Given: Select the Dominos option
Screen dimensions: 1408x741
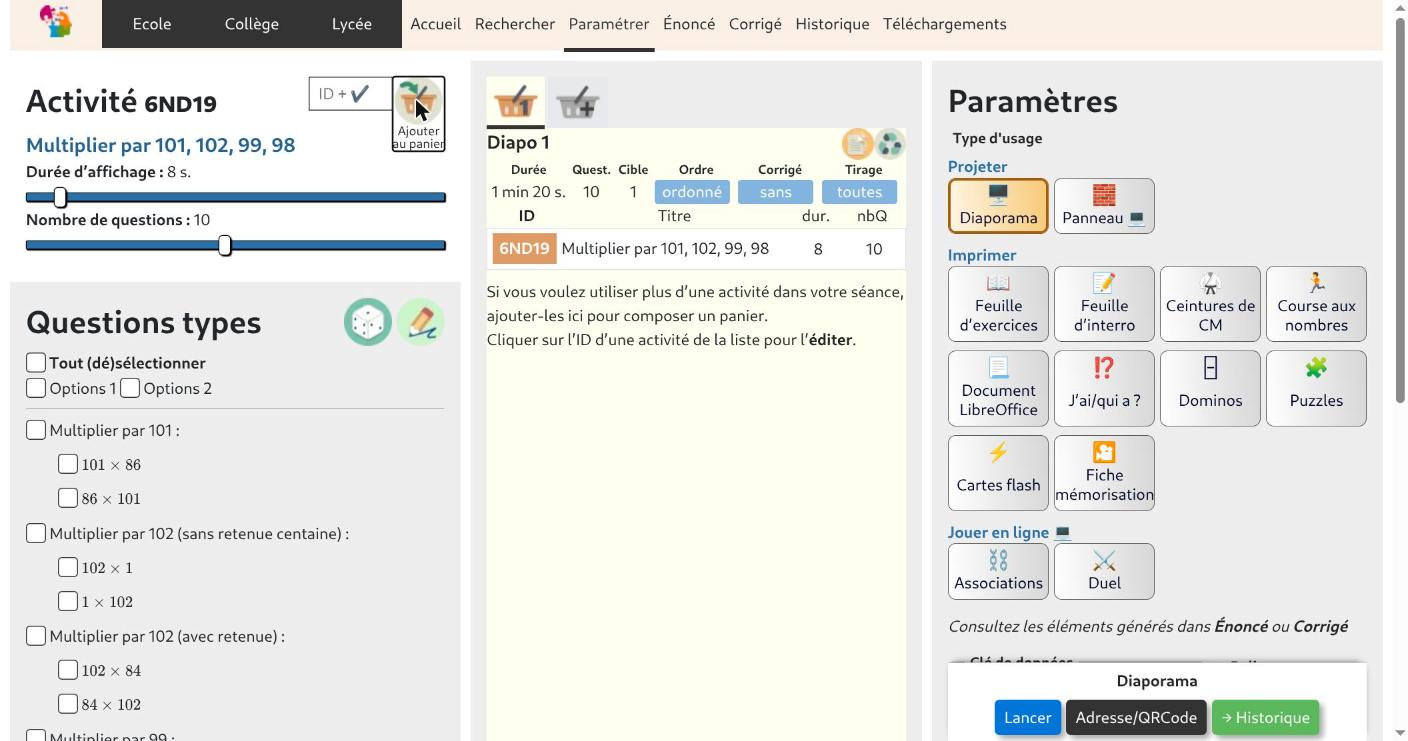Looking at the screenshot, I should pyautogui.click(x=1210, y=388).
